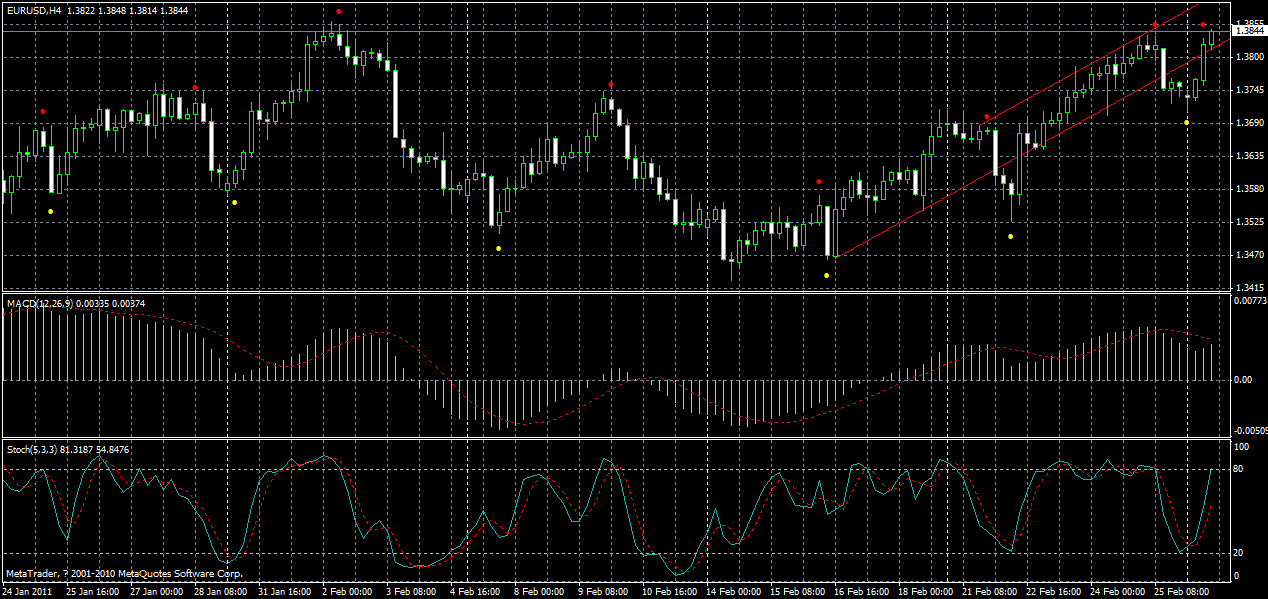Click the yellow signal dot under the 21 Feb candle
The height and width of the screenshot is (599, 1268).
(1011, 235)
